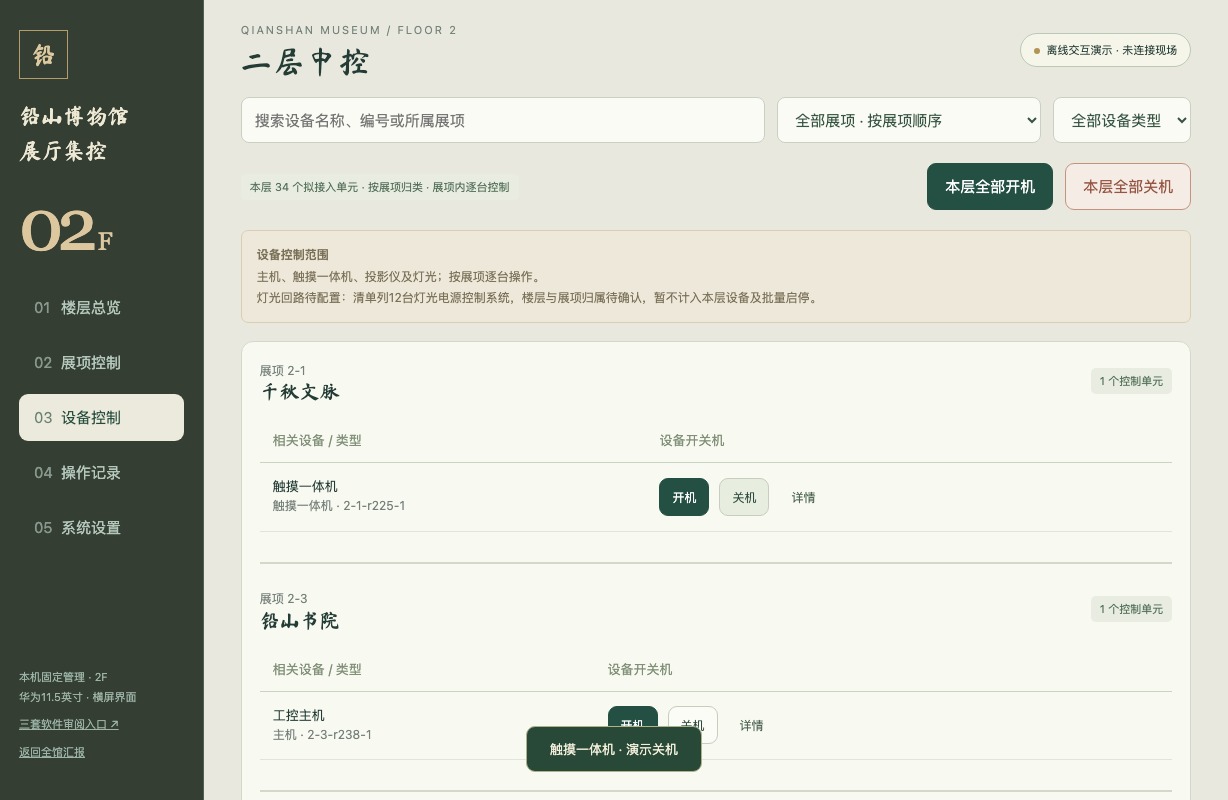Viewport: 1228px width, 800px height.
Task: Turn on 触摸一体机 with 开机
Action: pyautogui.click(x=684, y=497)
